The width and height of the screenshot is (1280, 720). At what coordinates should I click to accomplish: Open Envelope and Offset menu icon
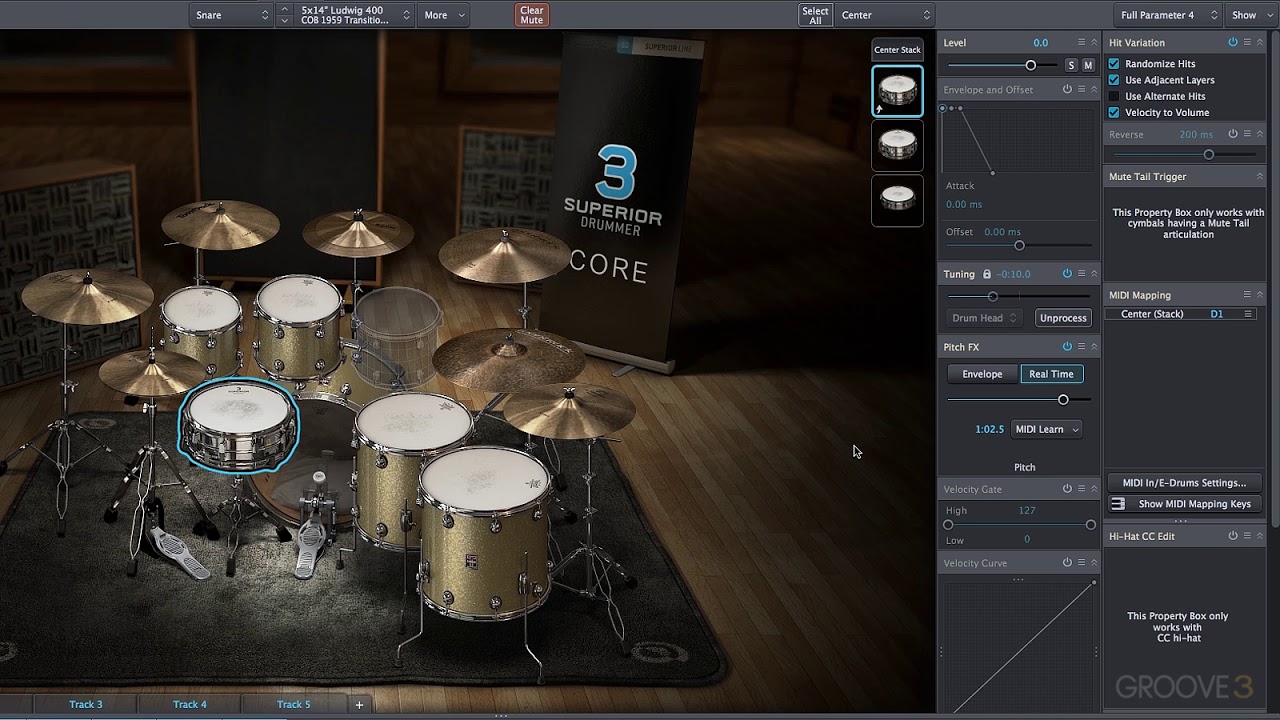[x=1081, y=89]
